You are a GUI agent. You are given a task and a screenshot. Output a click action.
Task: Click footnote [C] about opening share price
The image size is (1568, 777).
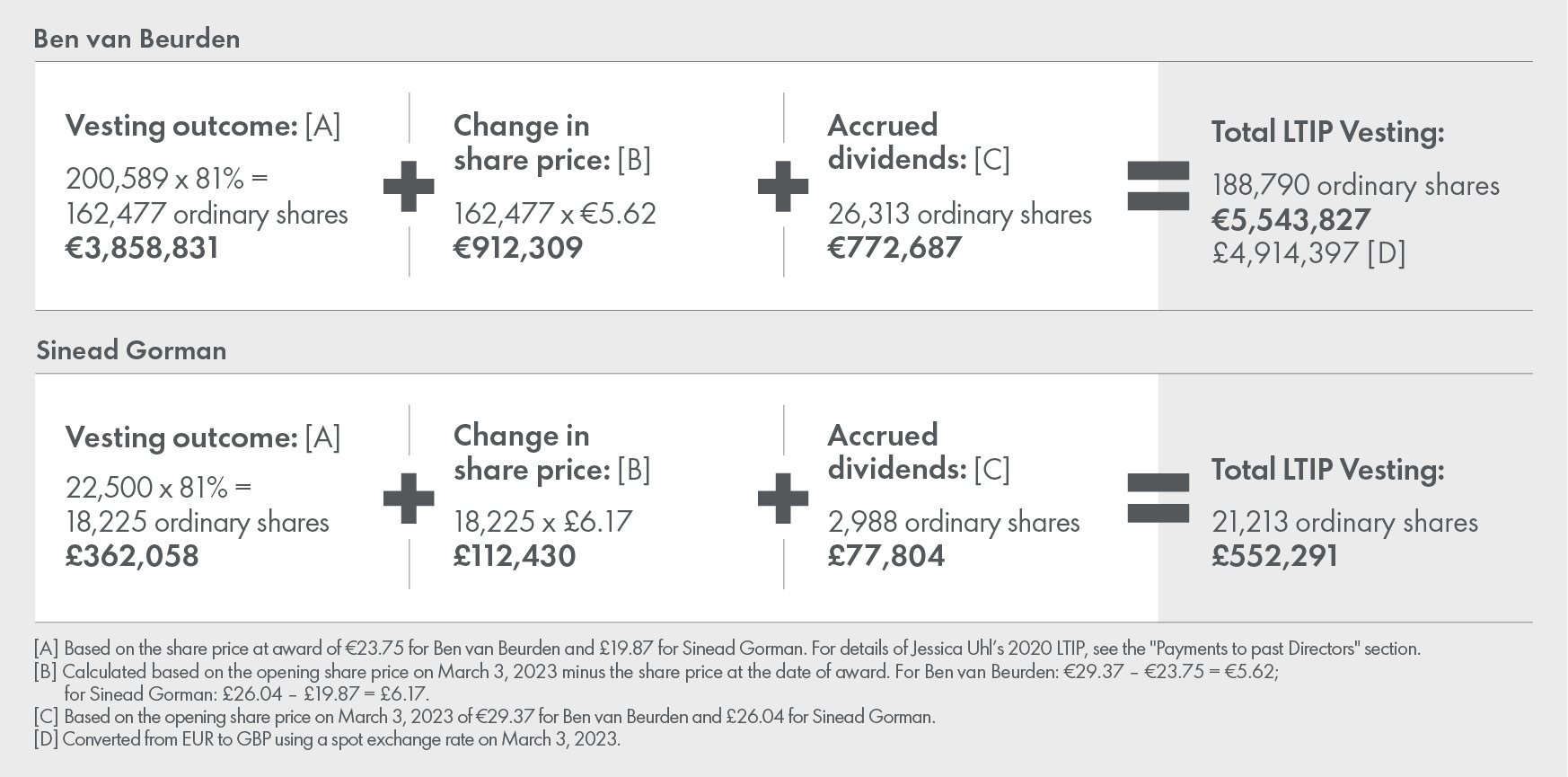485,717
